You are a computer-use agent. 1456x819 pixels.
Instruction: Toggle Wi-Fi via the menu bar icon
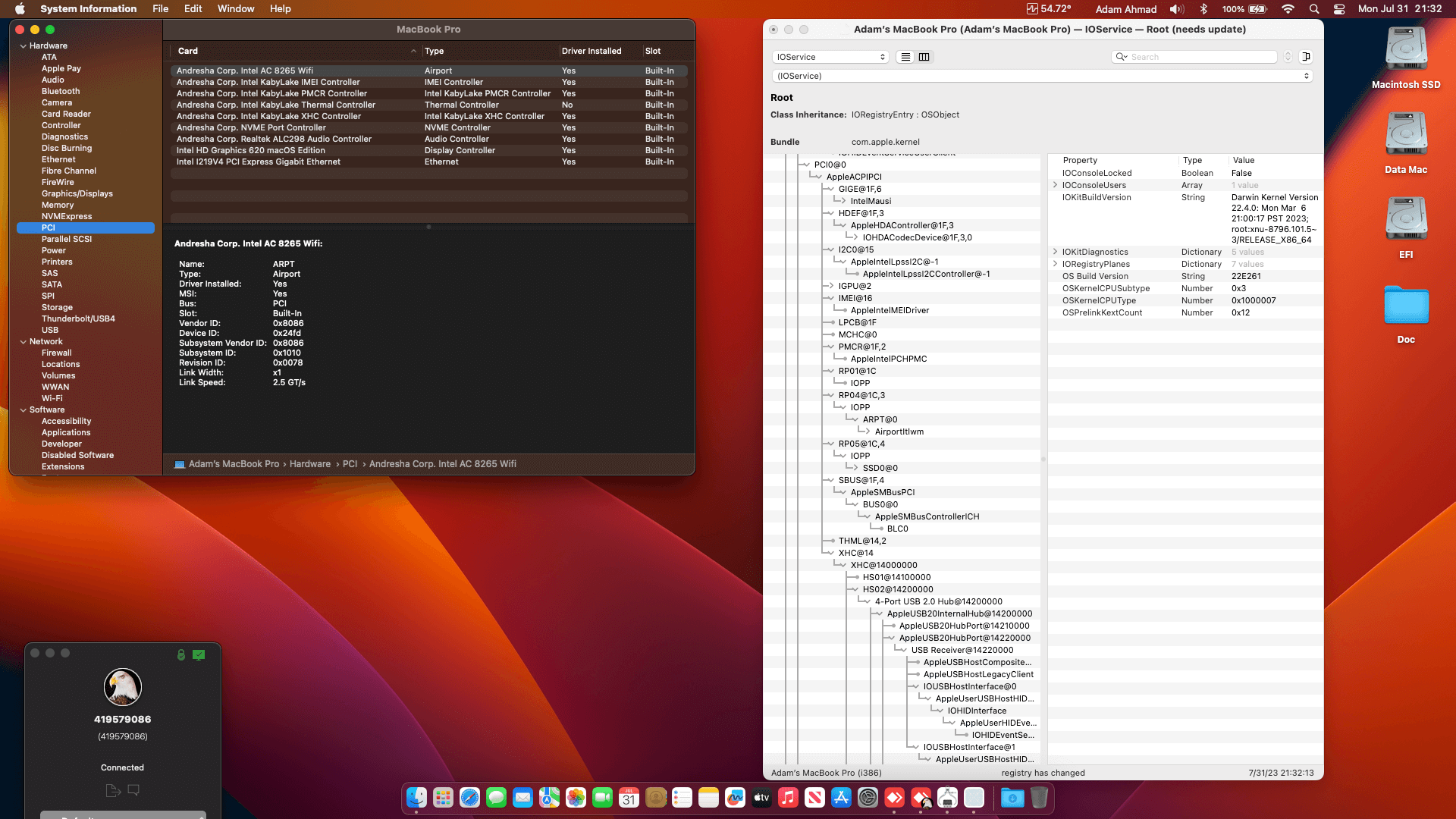(x=1288, y=9)
